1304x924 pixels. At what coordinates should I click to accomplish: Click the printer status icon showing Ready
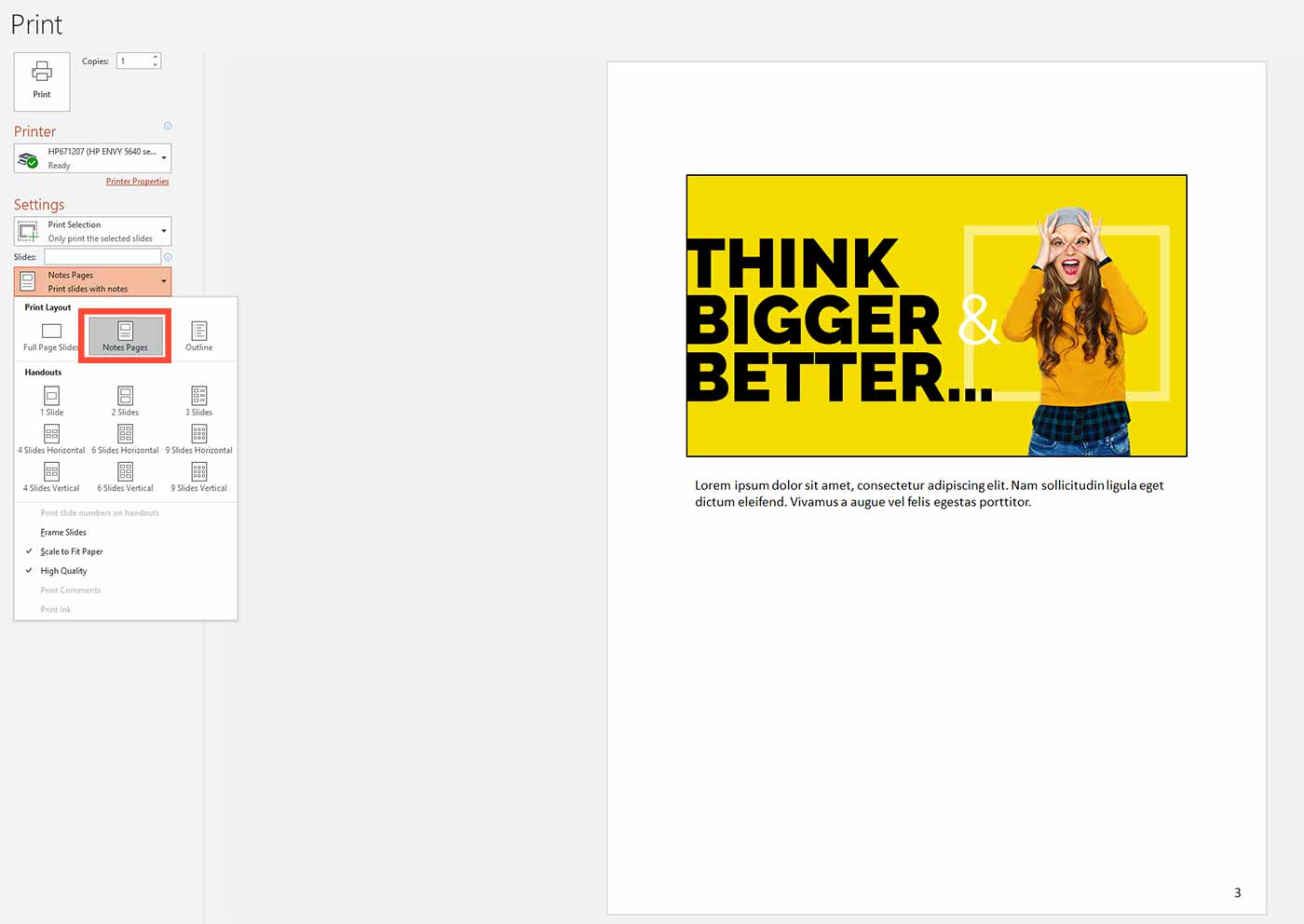(x=29, y=157)
